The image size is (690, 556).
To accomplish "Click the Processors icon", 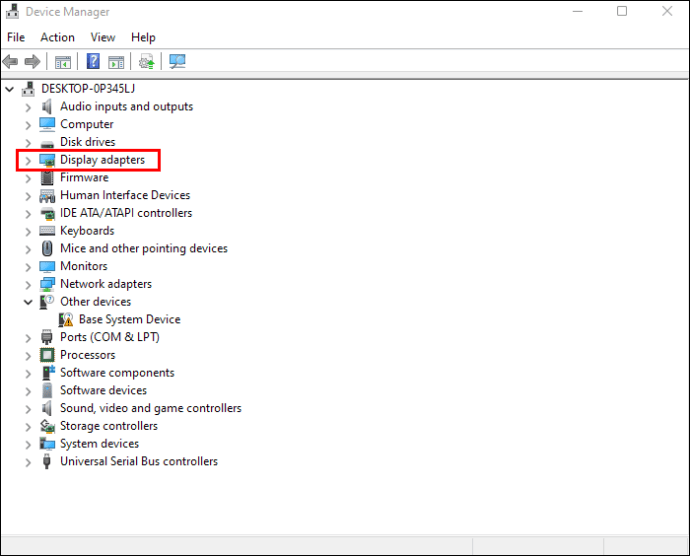I will 47,355.
